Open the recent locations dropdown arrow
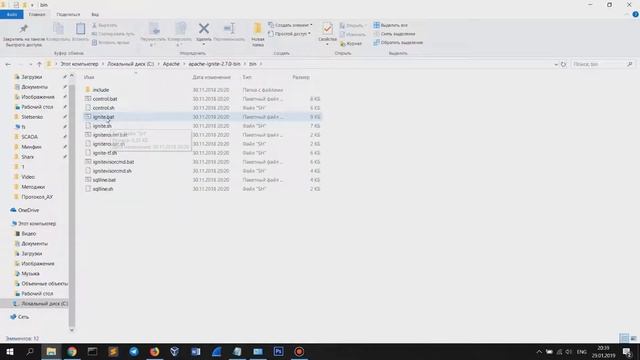Viewport: 640px width, 360px height. click(x=30, y=64)
